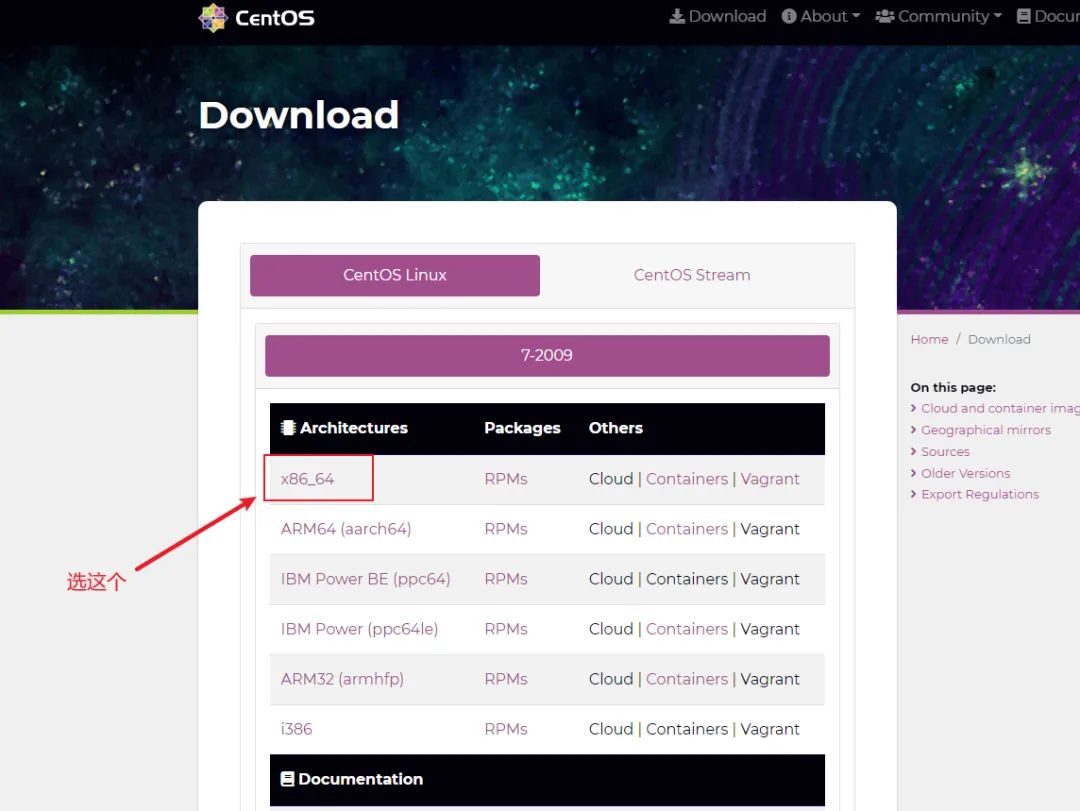Screen dimensions: 1080x811
Task: Click Cloud text in the x86_64 row
Action: click(x=611, y=479)
